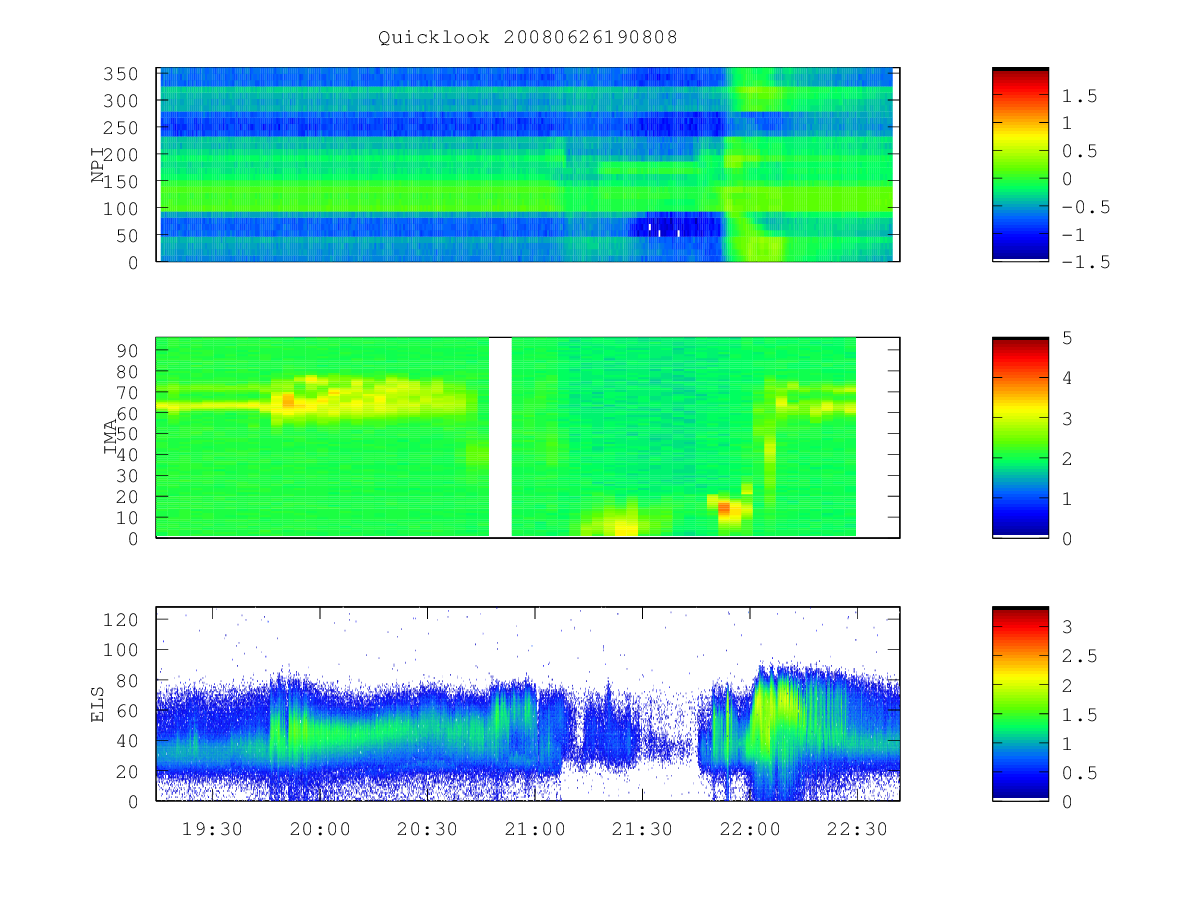Click the 0.5 label on ELS colorbar
The image size is (1200, 900).
(x=1081, y=772)
